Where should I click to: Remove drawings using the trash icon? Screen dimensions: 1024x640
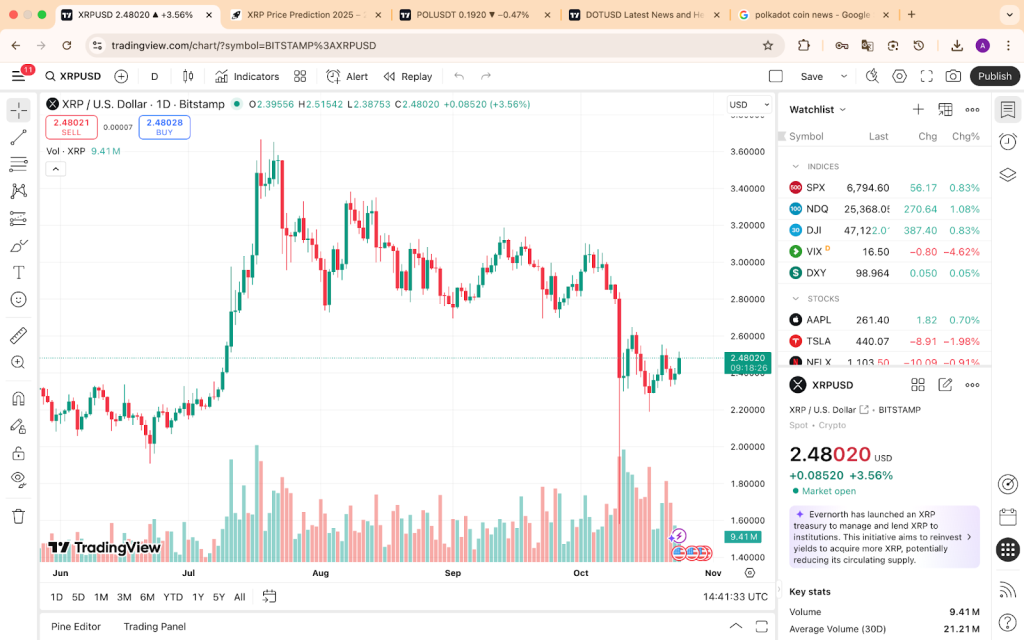point(17,517)
